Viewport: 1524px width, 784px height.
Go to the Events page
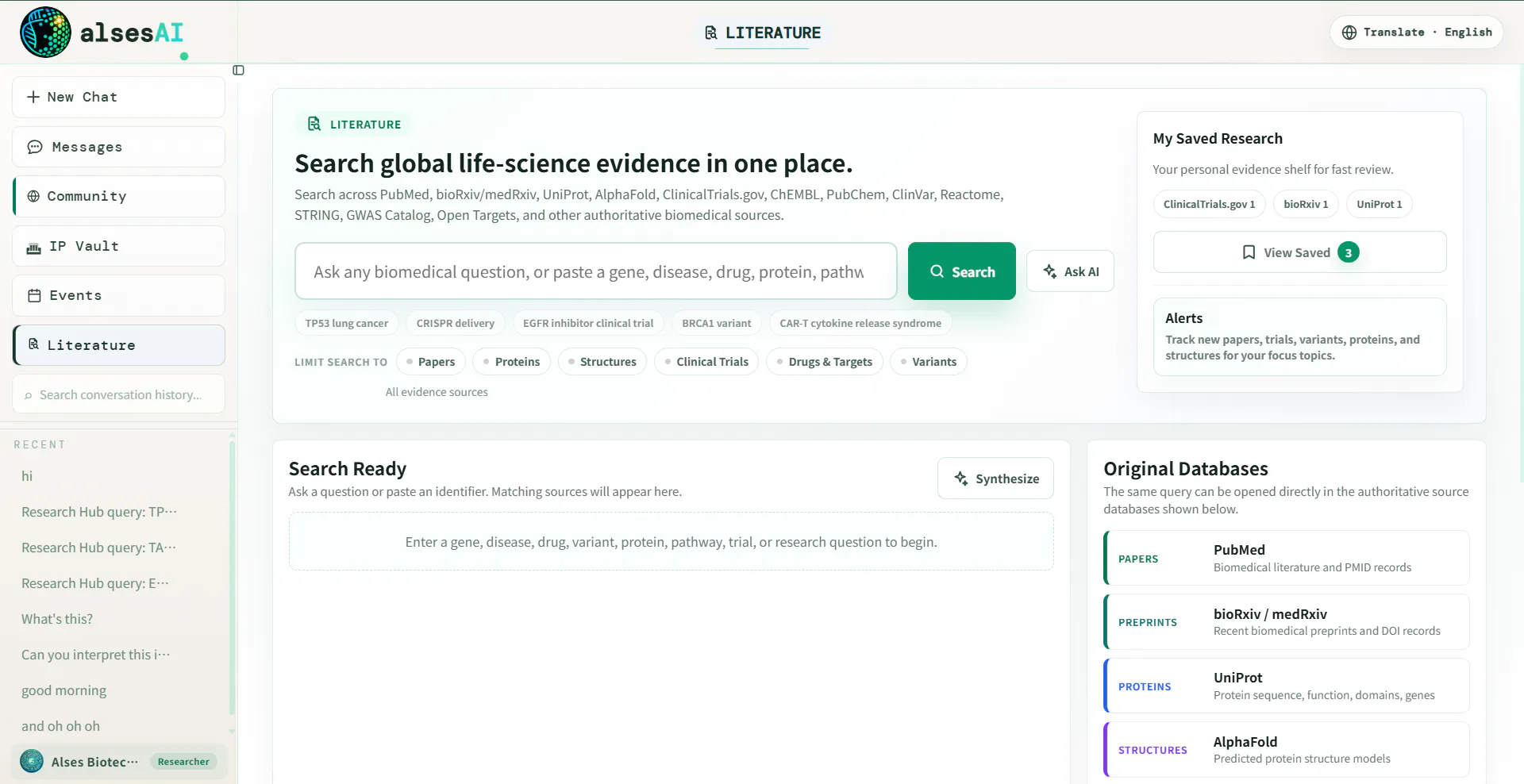[x=119, y=295]
